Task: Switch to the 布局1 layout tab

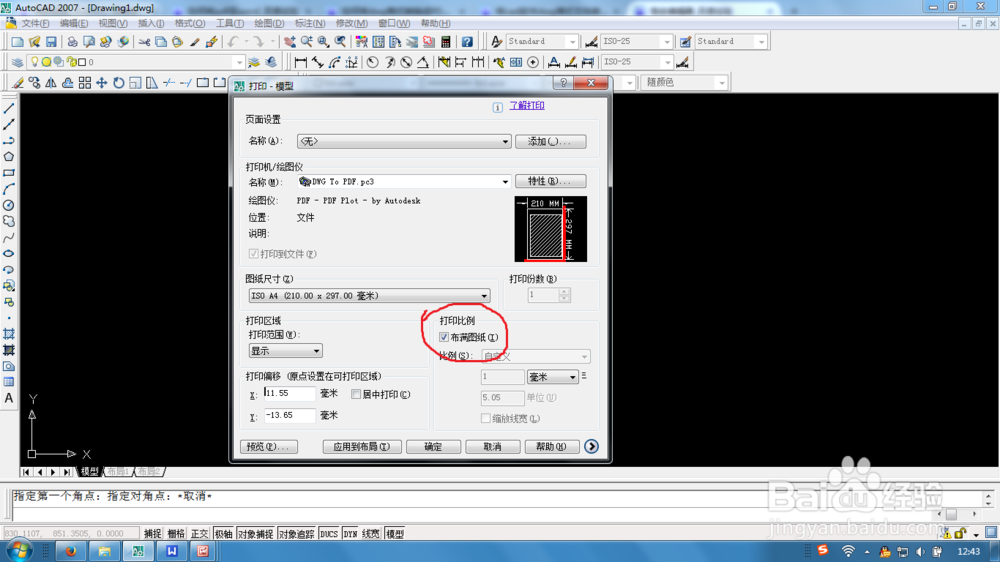Action: click(x=119, y=471)
